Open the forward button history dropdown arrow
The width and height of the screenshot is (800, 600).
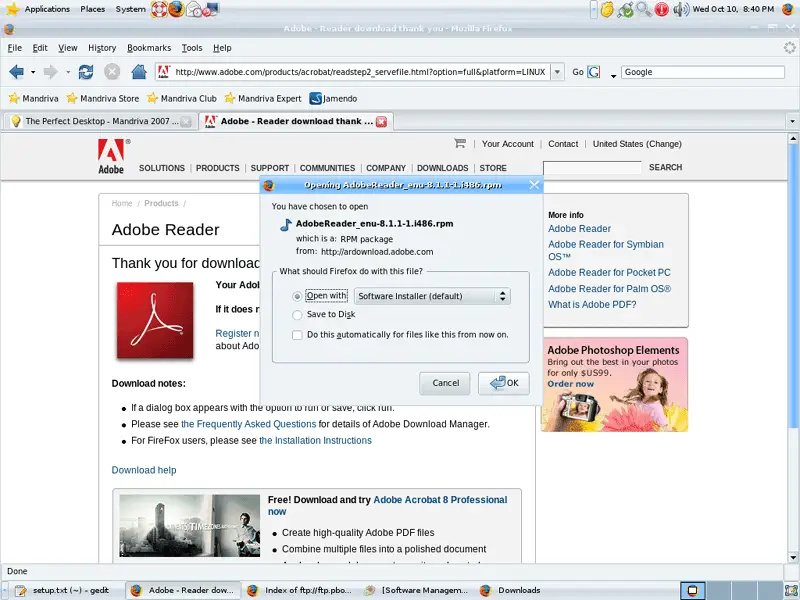[x=68, y=72]
